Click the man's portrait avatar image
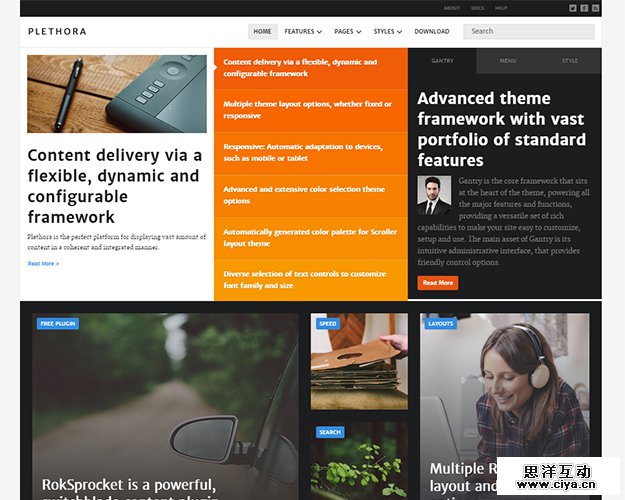This screenshot has height=500, width=625. [x=434, y=195]
